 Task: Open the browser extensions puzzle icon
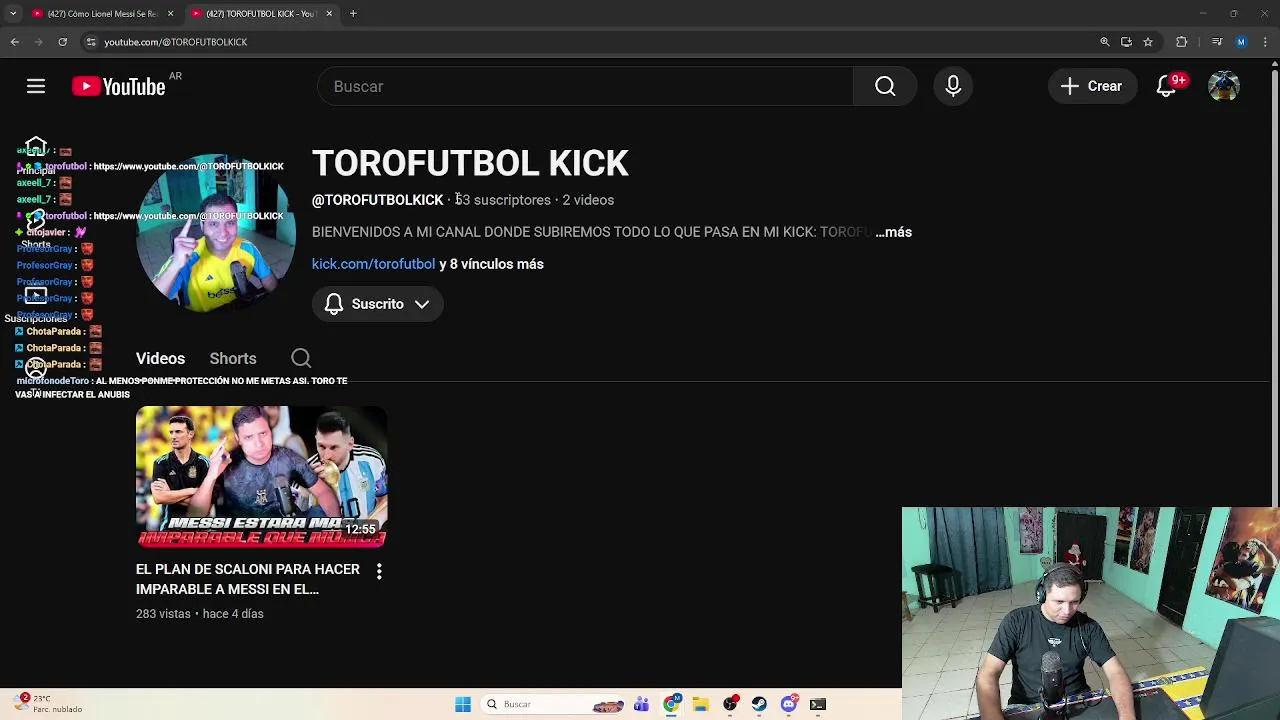(x=1181, y=42)
